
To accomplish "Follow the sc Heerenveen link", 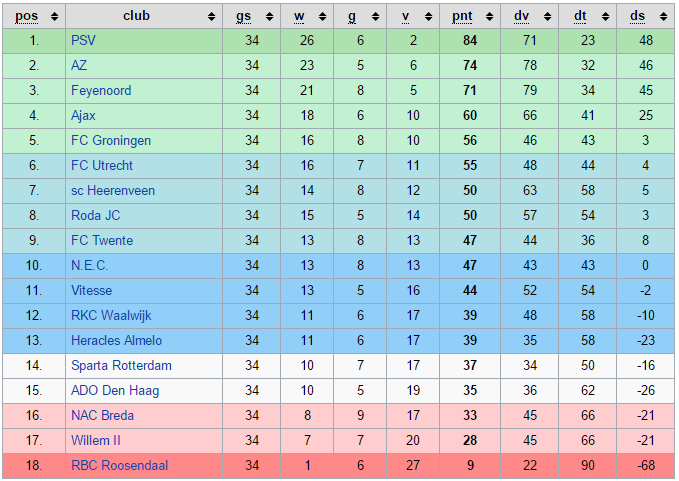I will tap(110, 191).
